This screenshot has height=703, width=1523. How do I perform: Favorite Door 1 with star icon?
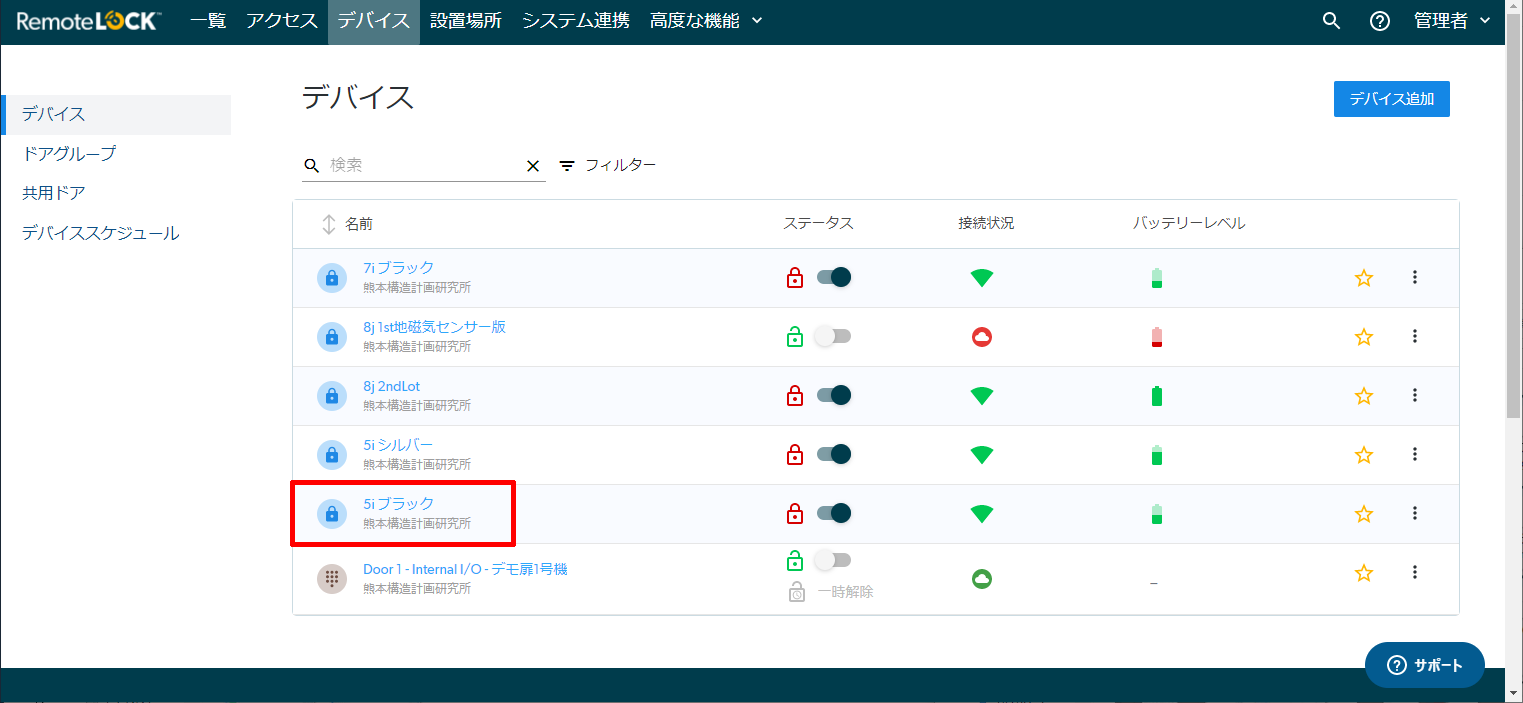[1364, 573]
